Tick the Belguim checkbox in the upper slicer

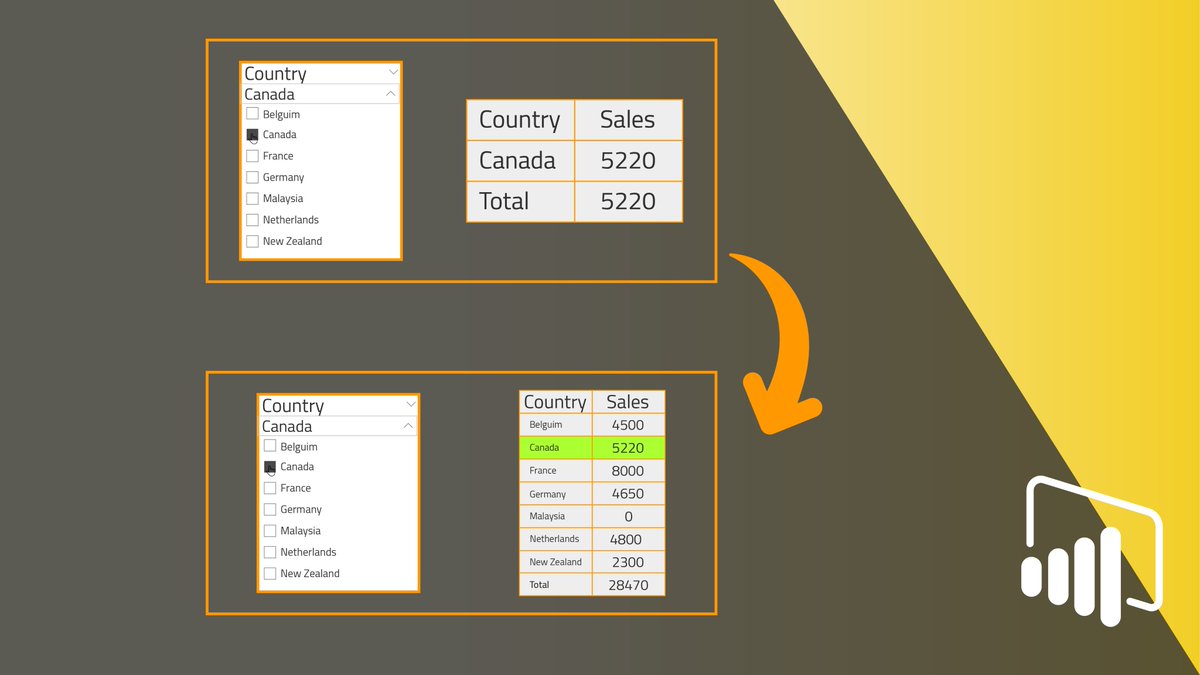coord(252,114)
